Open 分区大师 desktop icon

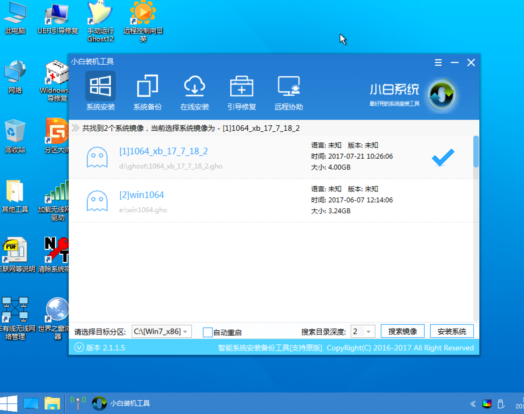tap(57, 136)
